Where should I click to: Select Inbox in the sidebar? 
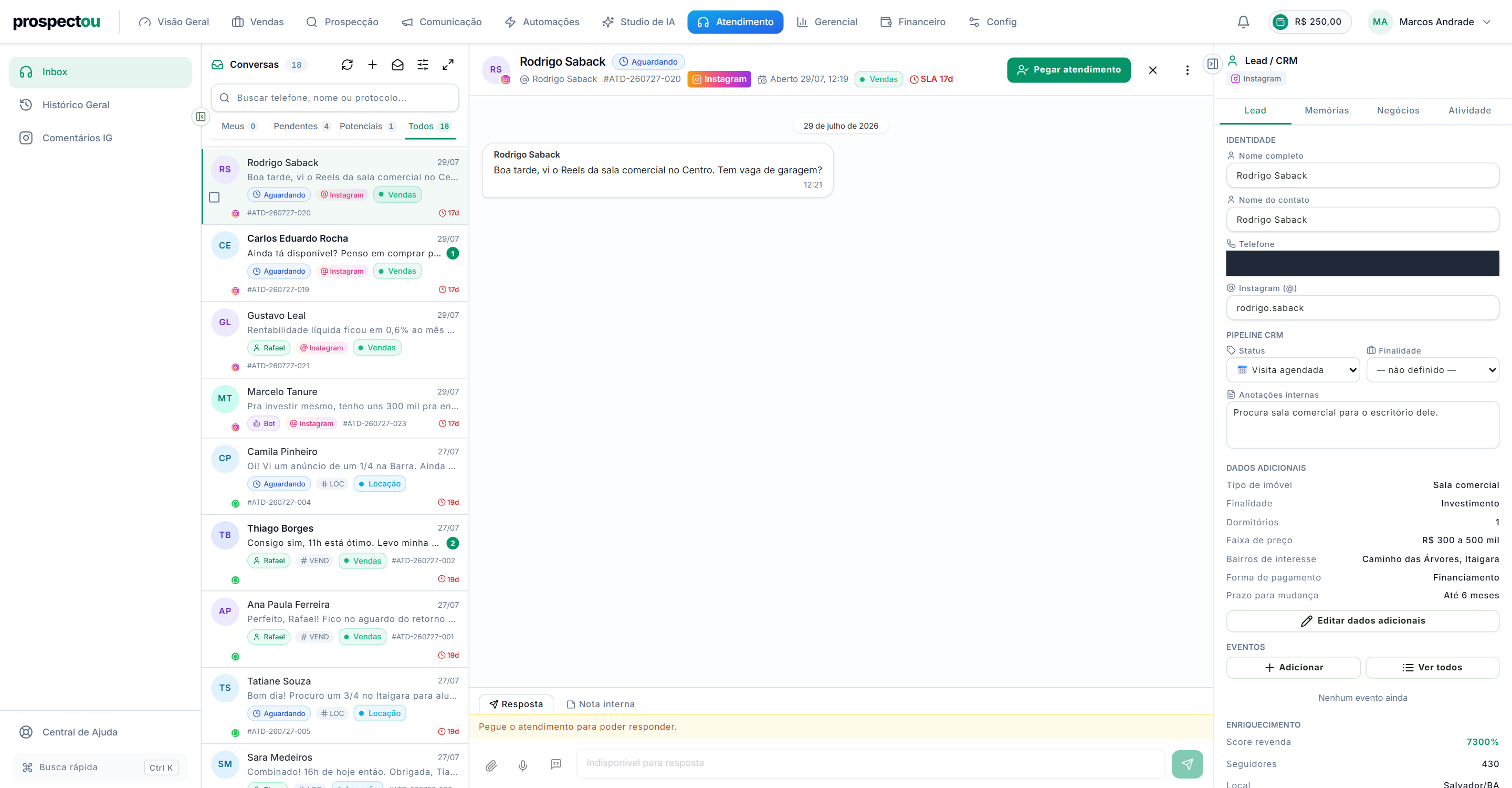pos(100,71)
